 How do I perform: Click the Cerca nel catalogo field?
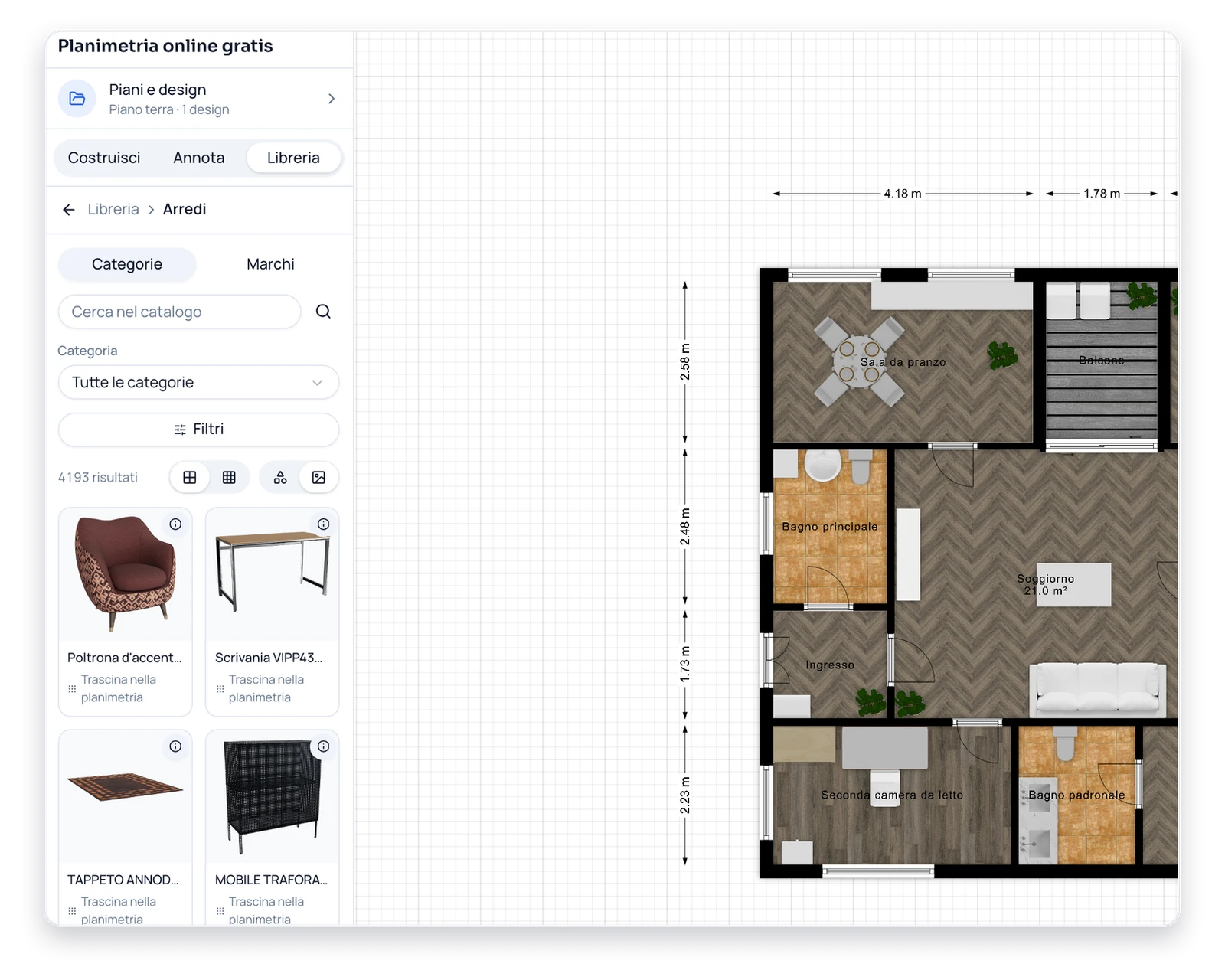[x=179, y=312]
